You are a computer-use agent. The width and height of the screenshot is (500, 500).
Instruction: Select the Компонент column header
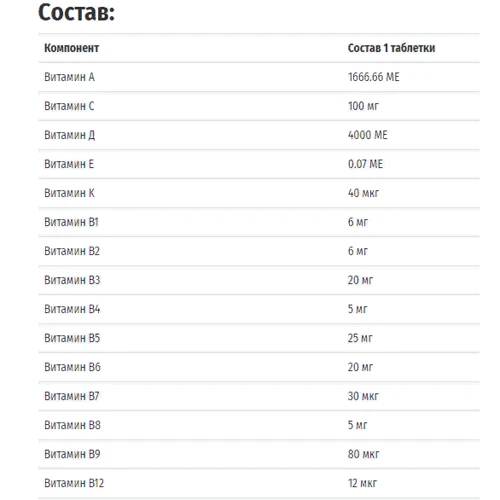(72, 48)
